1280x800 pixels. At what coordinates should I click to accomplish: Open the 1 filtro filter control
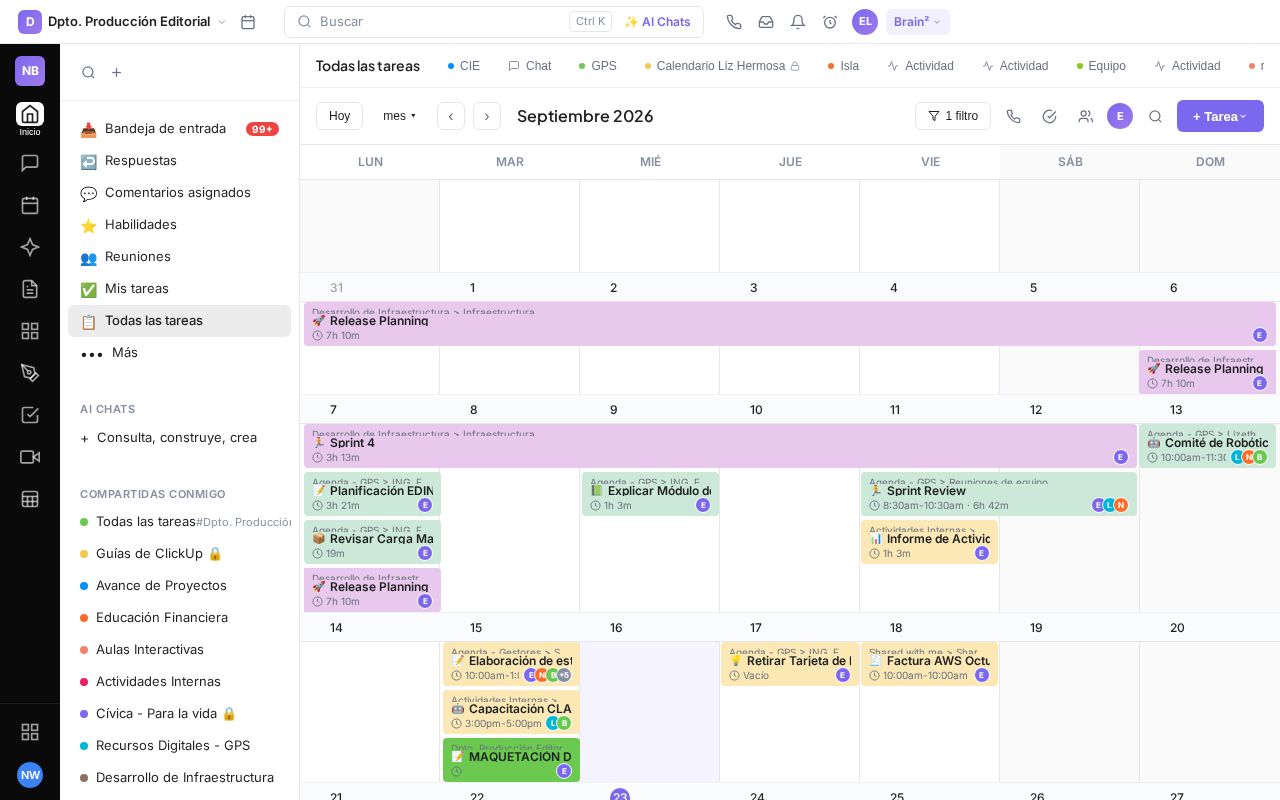click(953, 116)
